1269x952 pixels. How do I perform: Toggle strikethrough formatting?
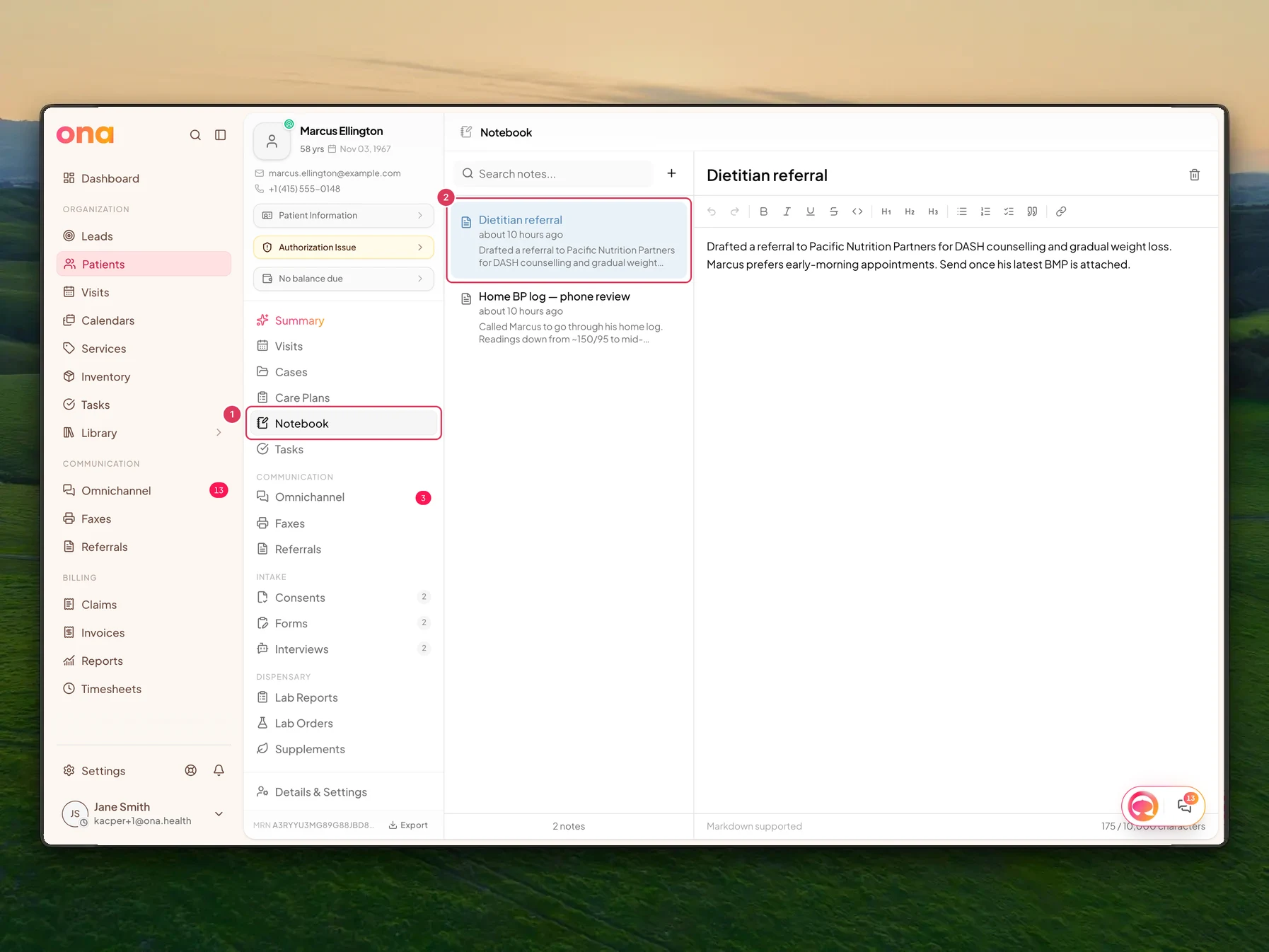point(834,211)
